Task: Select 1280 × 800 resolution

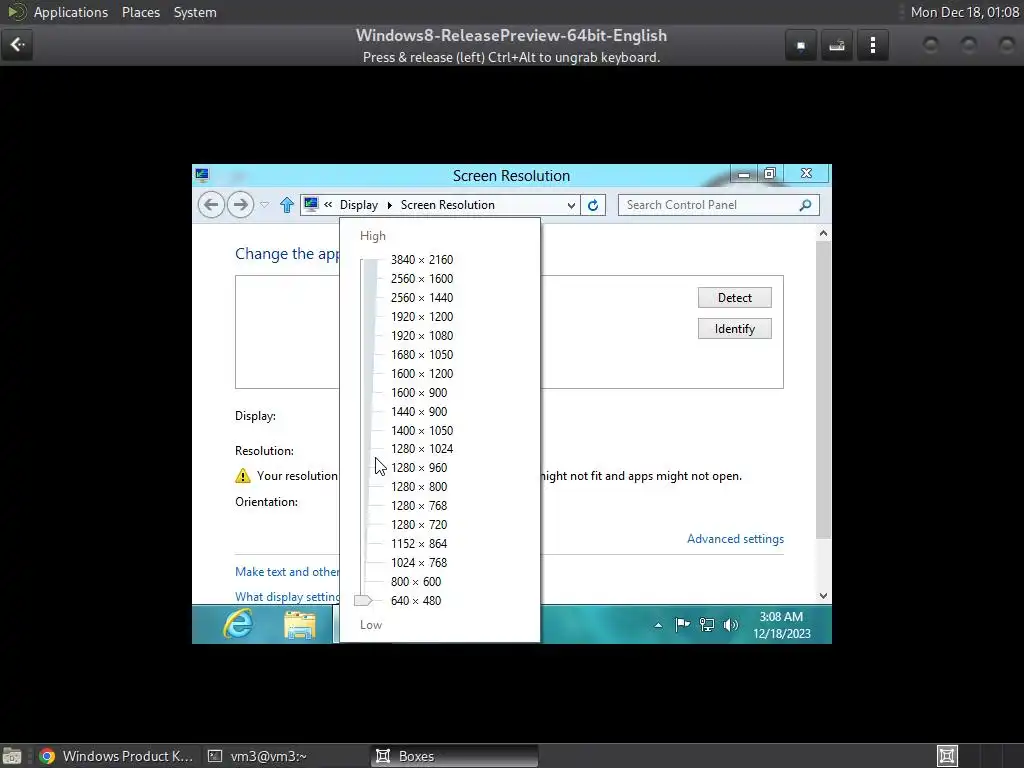Action: click(419, 487)
